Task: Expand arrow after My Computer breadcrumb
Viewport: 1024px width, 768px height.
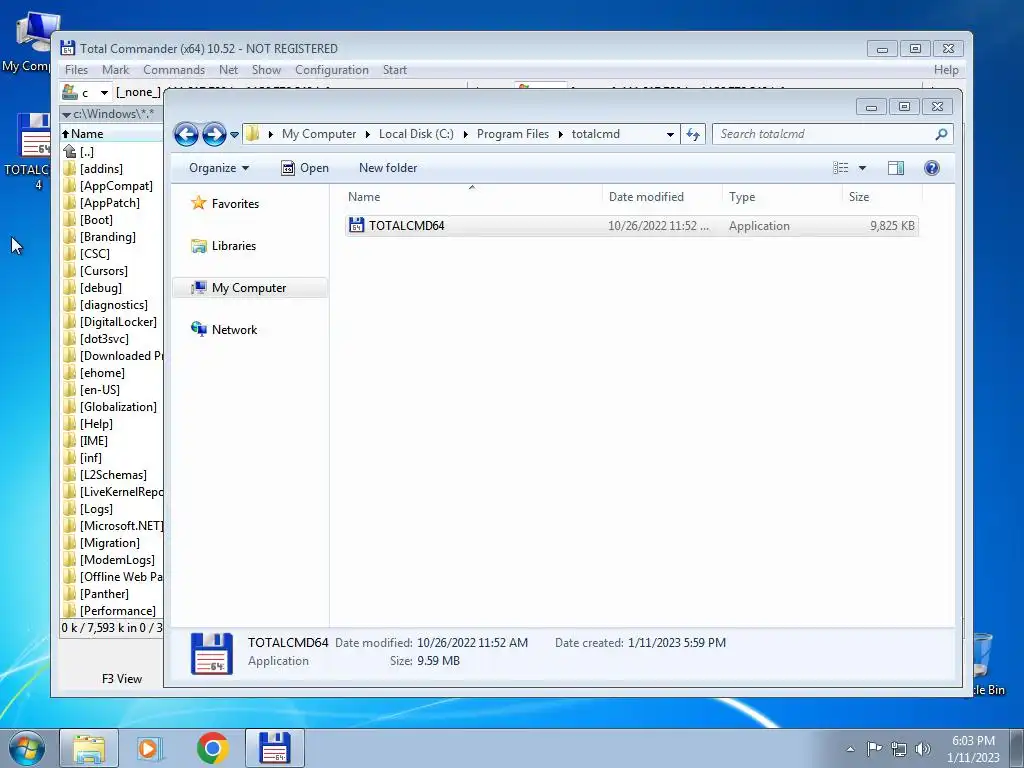Action: (367, 135)
